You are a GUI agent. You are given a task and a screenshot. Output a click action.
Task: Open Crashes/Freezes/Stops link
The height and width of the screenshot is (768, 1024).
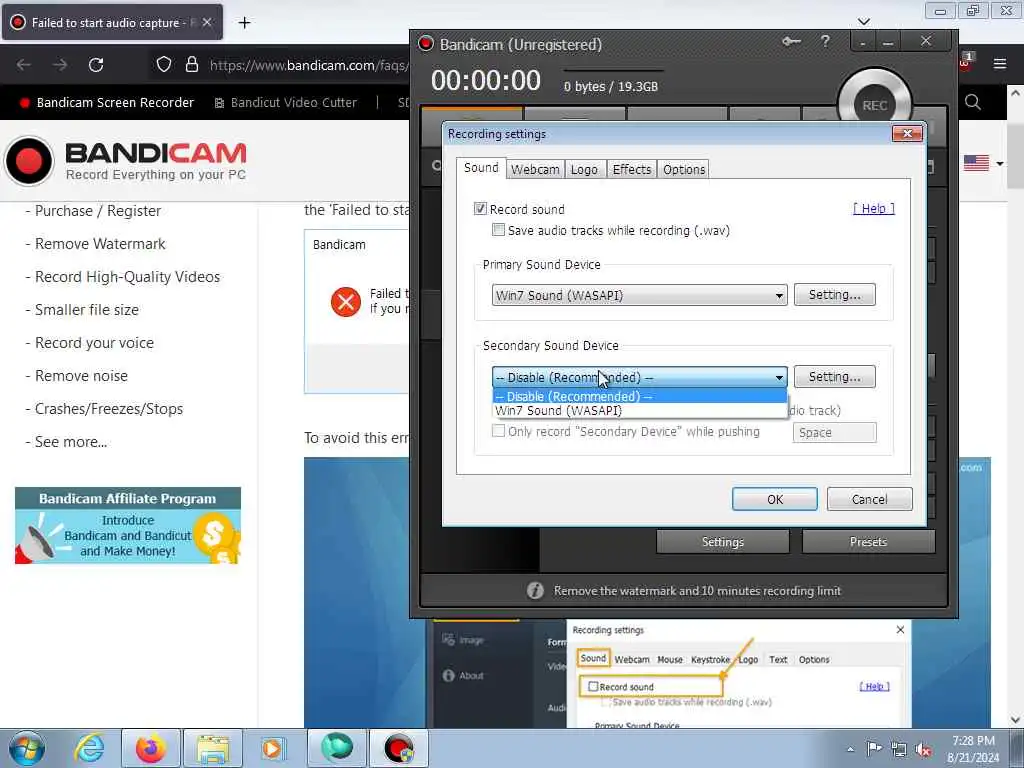[108, 409]
